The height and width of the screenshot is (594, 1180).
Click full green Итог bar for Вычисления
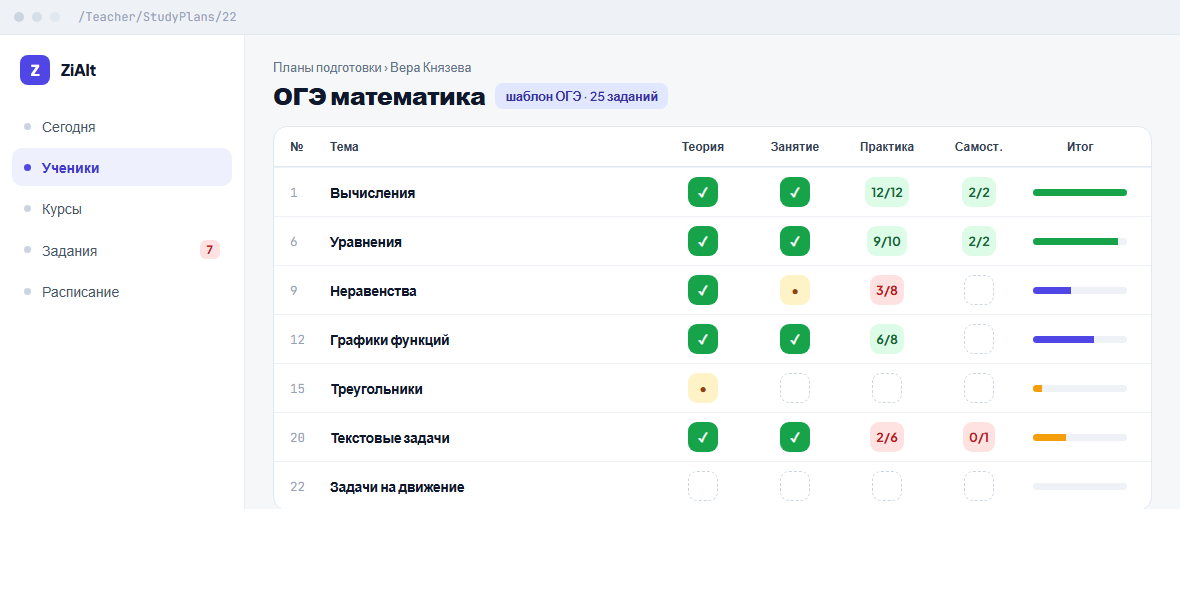click(x=1080, y=193)
